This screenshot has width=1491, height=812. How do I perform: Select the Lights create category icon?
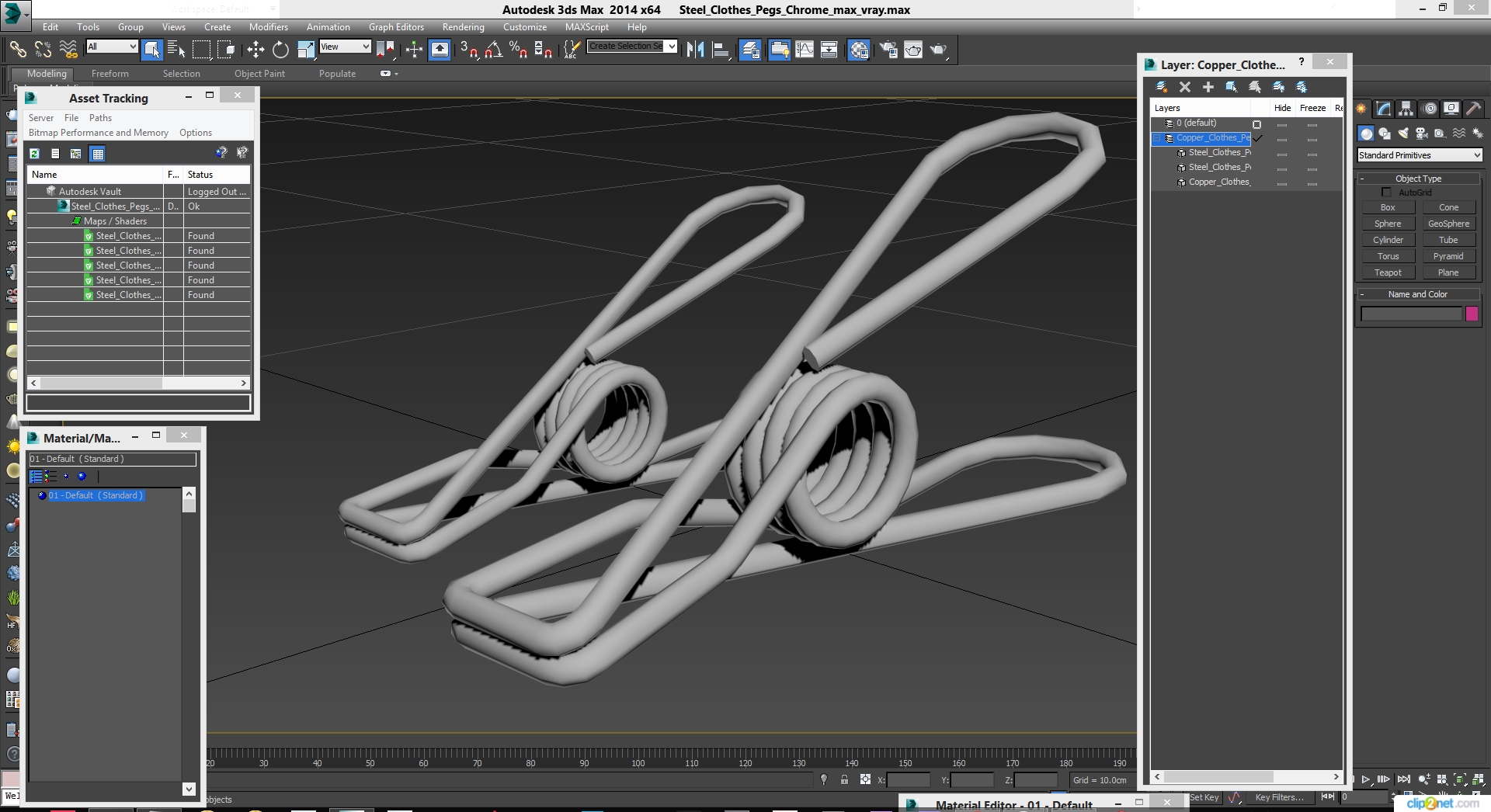(x=1404, y=134)
